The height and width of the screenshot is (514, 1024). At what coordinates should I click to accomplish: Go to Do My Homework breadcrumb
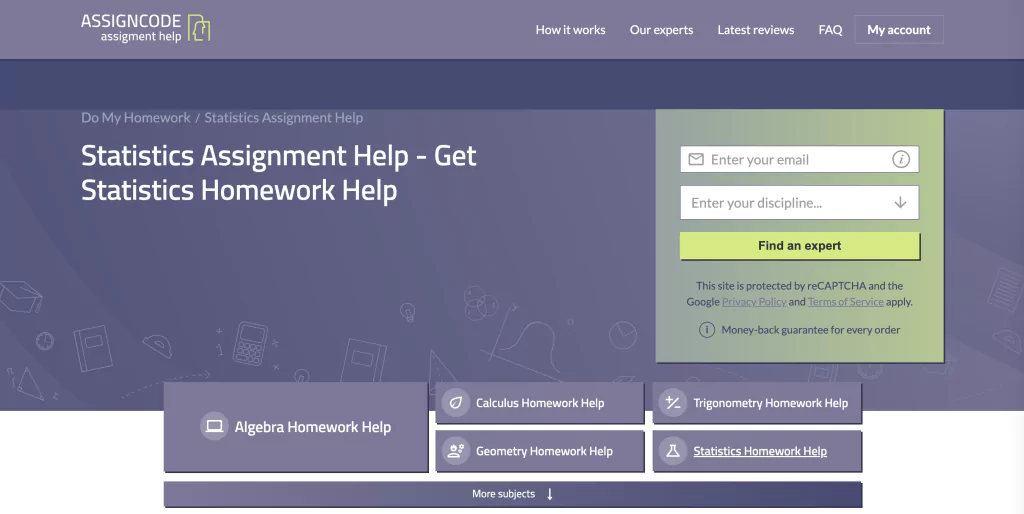pyautogui.click(x=136, y=118)
